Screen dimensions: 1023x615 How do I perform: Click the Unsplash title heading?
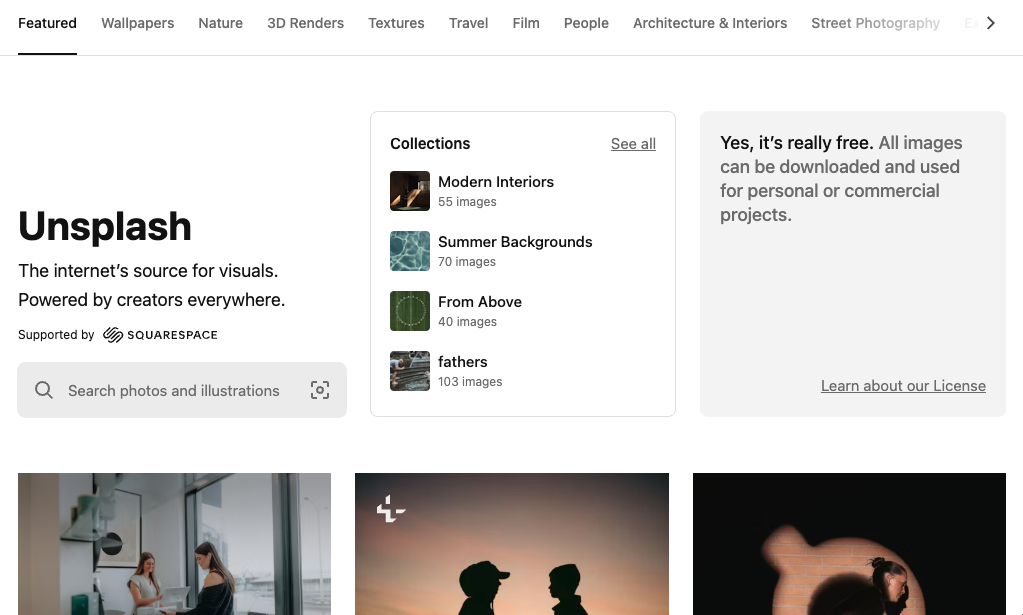coord(104,226)
